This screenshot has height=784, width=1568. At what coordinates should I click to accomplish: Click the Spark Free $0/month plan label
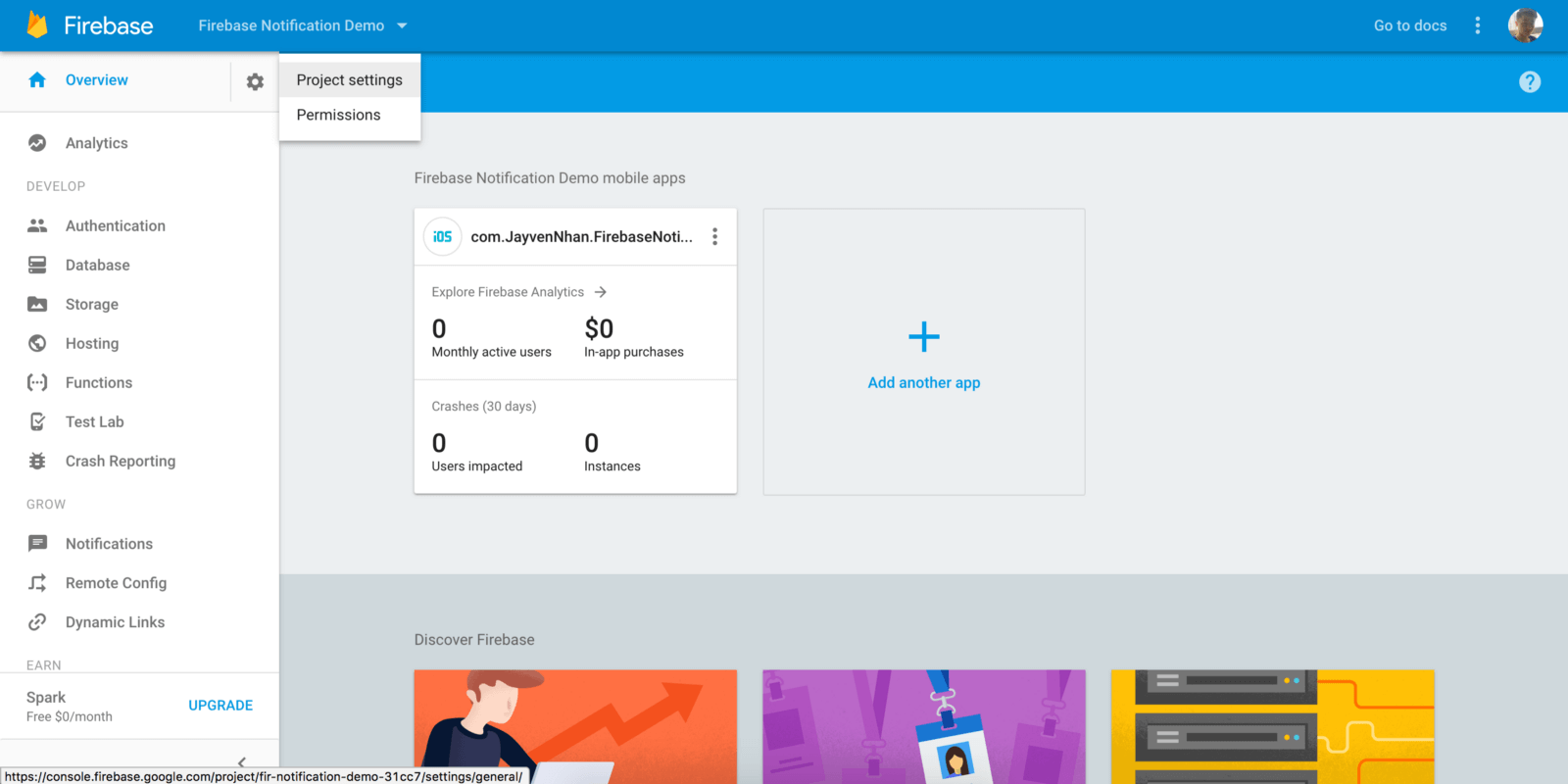70,707
